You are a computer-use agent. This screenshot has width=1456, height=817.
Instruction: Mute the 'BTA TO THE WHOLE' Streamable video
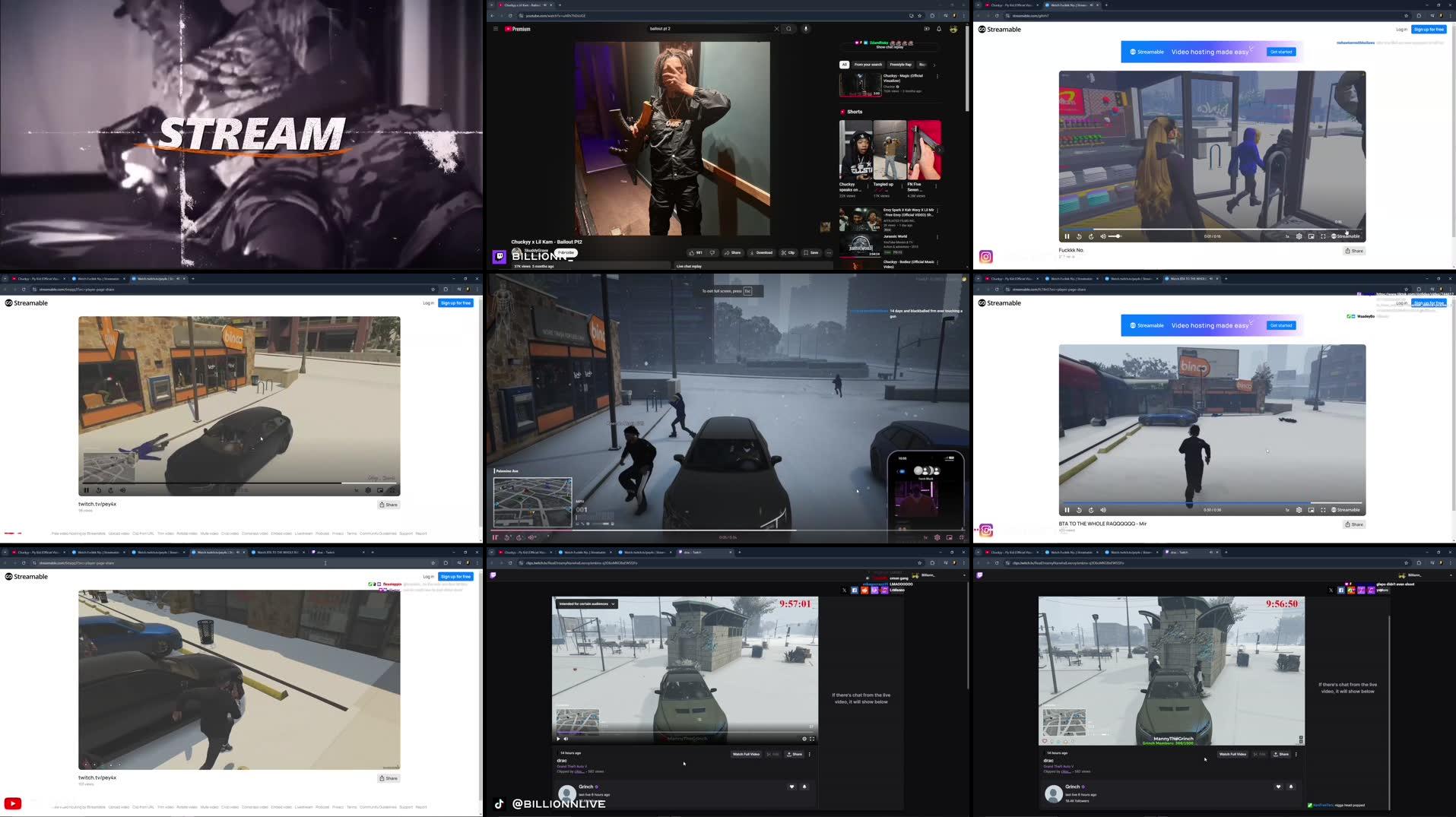(x=1103, y=510)
